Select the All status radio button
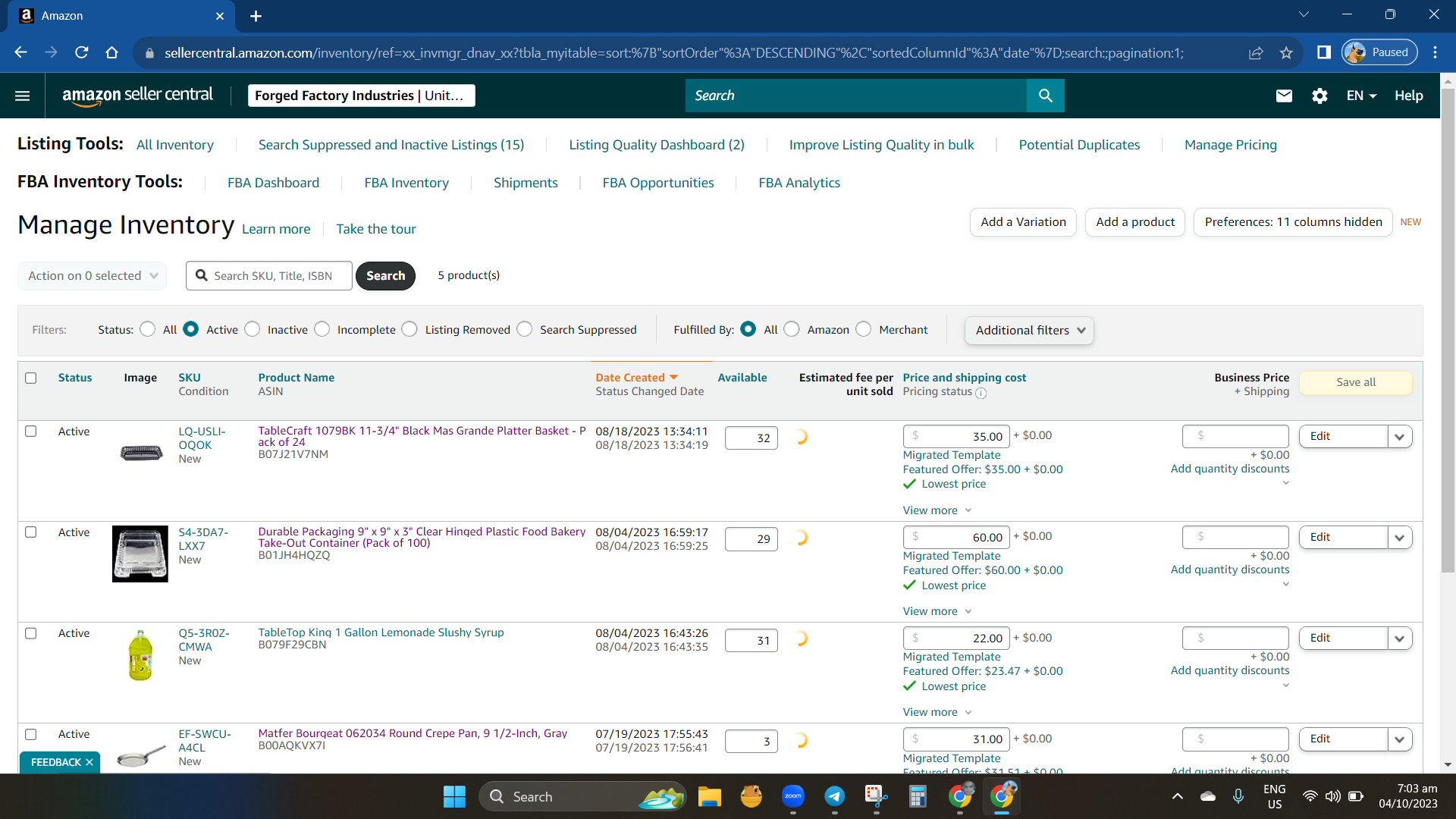The height and width of the screenshot is (819, 1456). pyautogui.click(x=148, y=329)
